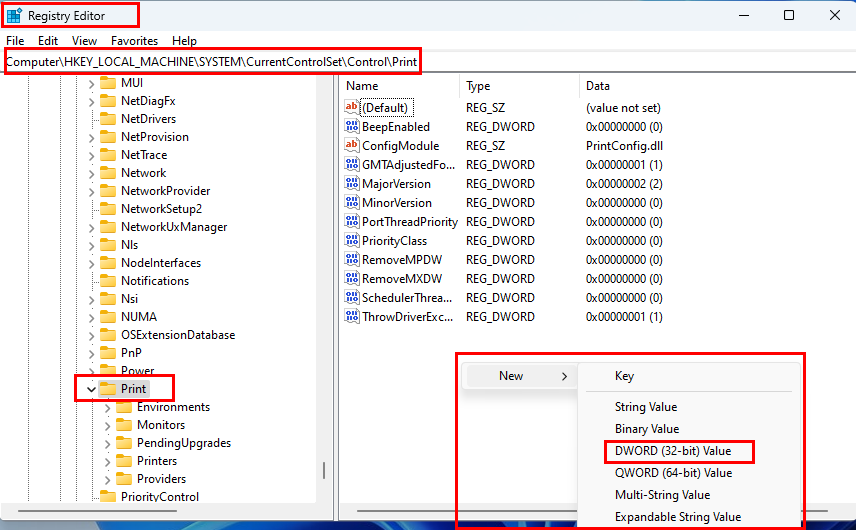Click the ThrowDriverExc... DWORD value icon
The image size is (856, 530).
(352, 317)
